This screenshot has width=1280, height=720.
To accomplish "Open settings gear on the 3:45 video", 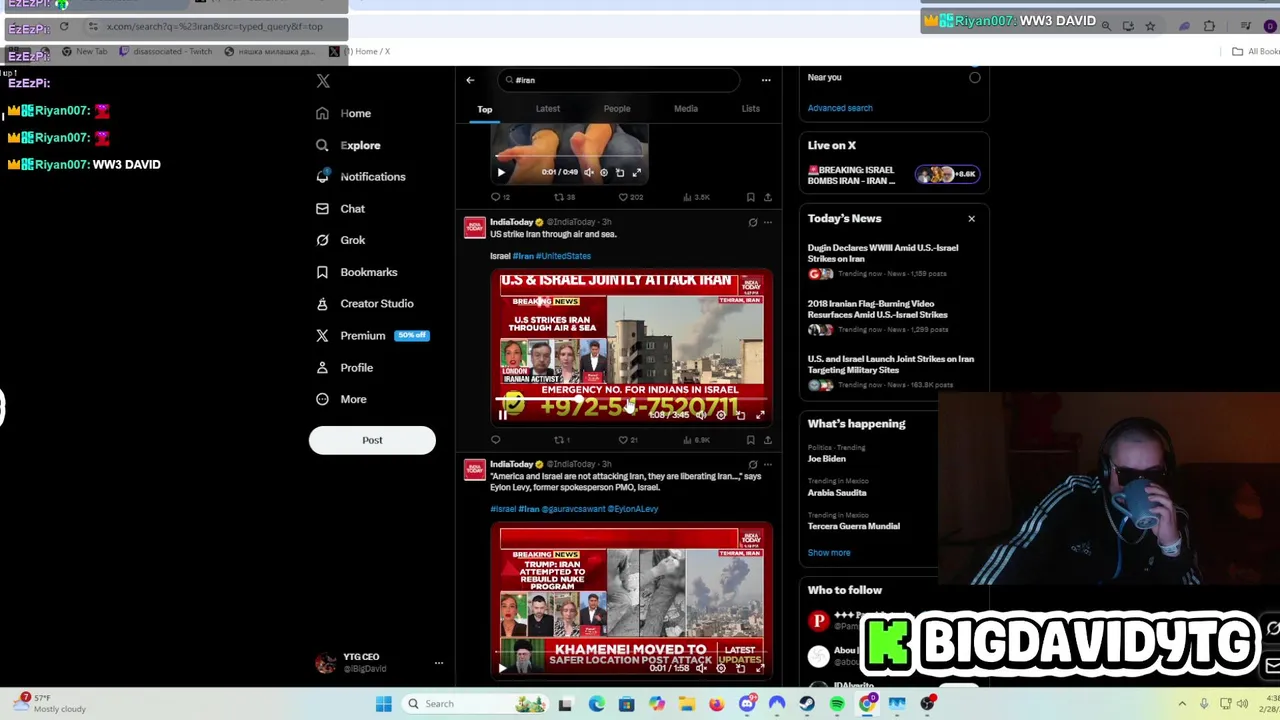I will tap(721, 415).
